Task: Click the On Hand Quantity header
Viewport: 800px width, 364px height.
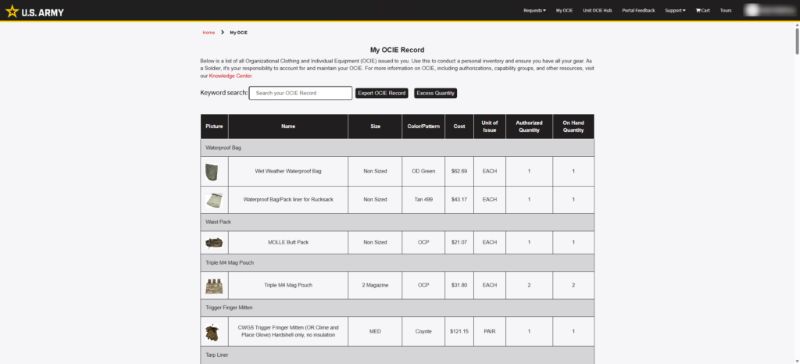Action: point(573,127)
